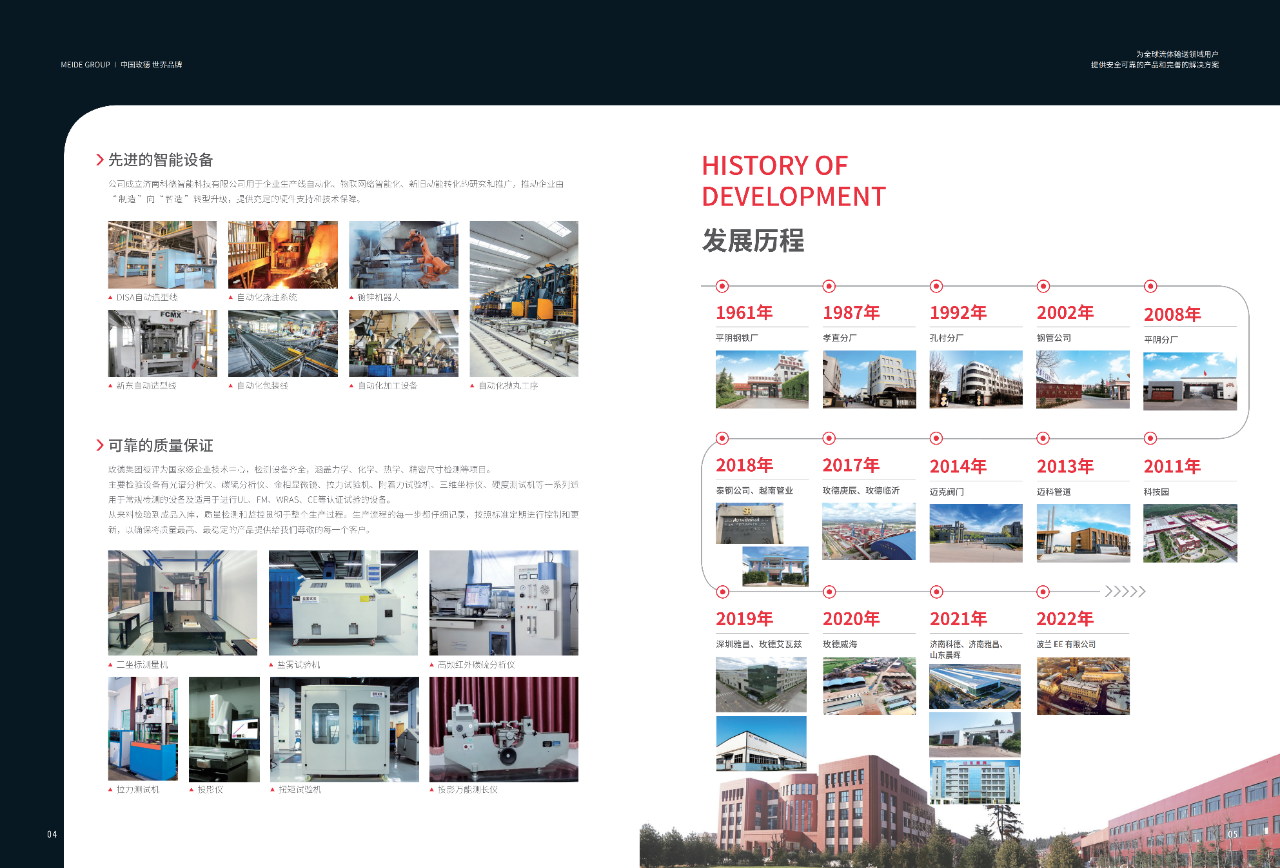The image size is (1280, 868).
Task: Click the MEIDE GROUP header text
Action: pos(85,65)
